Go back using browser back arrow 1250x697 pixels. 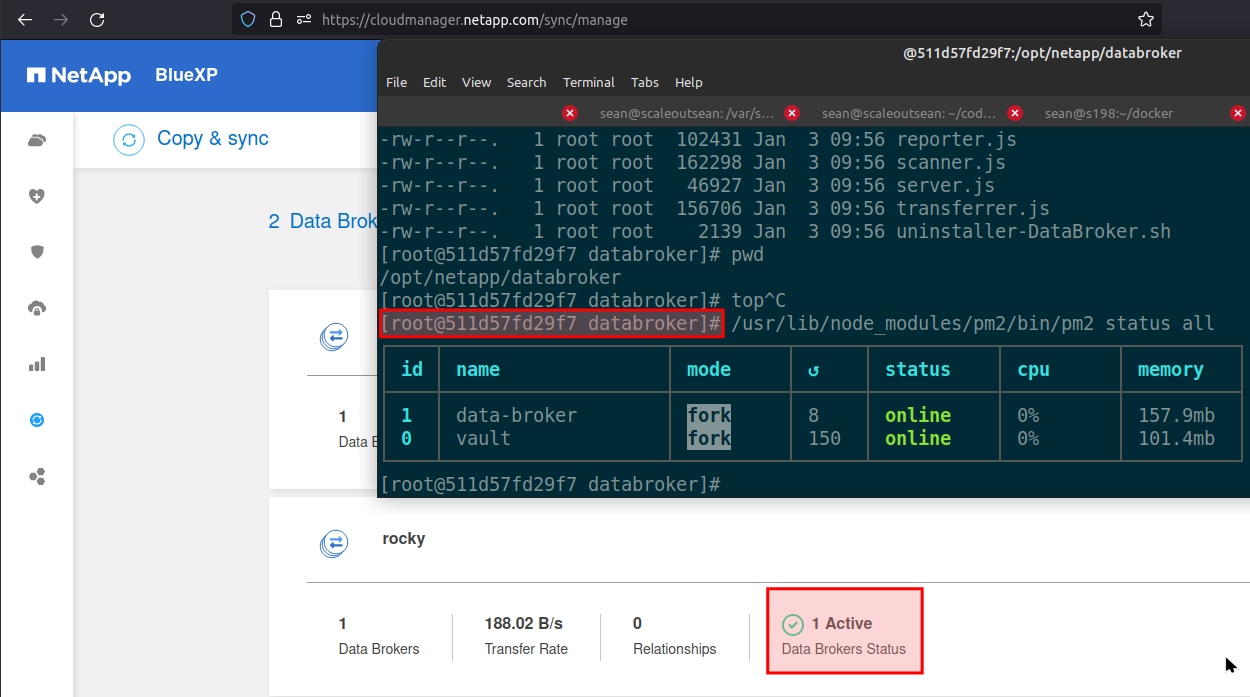[25, 20]
